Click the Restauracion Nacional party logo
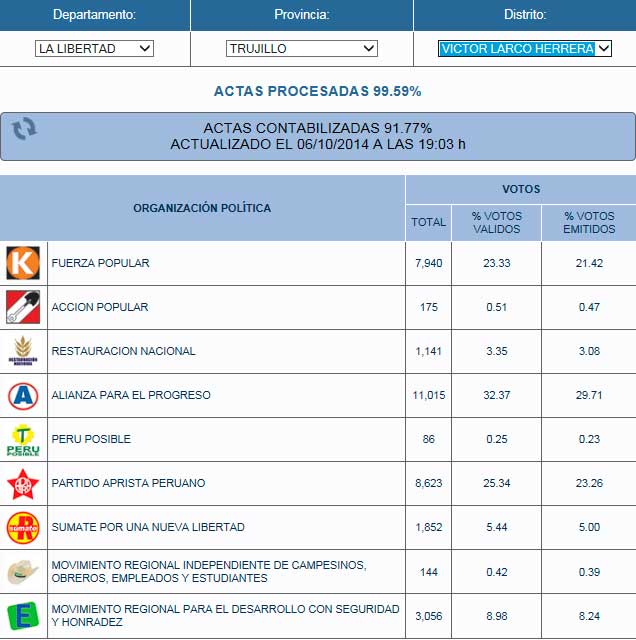Screen dimensions: 636x640 pyautogui.click(x=22, y=351)
